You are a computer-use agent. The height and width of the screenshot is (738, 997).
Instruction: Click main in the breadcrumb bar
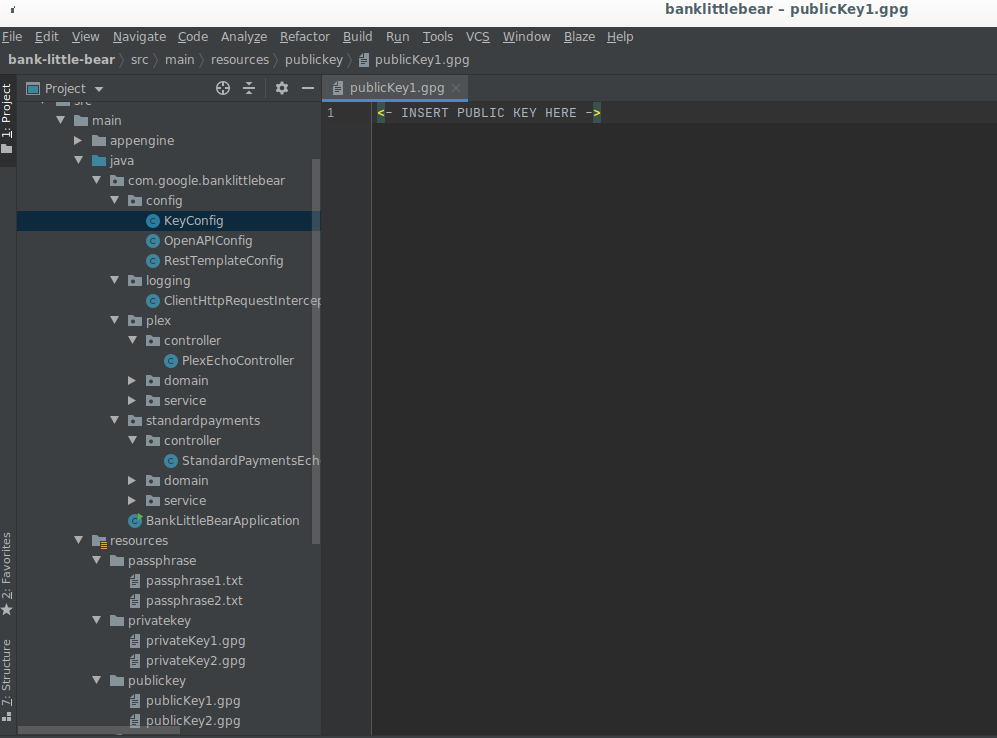(x=179, y=59)
